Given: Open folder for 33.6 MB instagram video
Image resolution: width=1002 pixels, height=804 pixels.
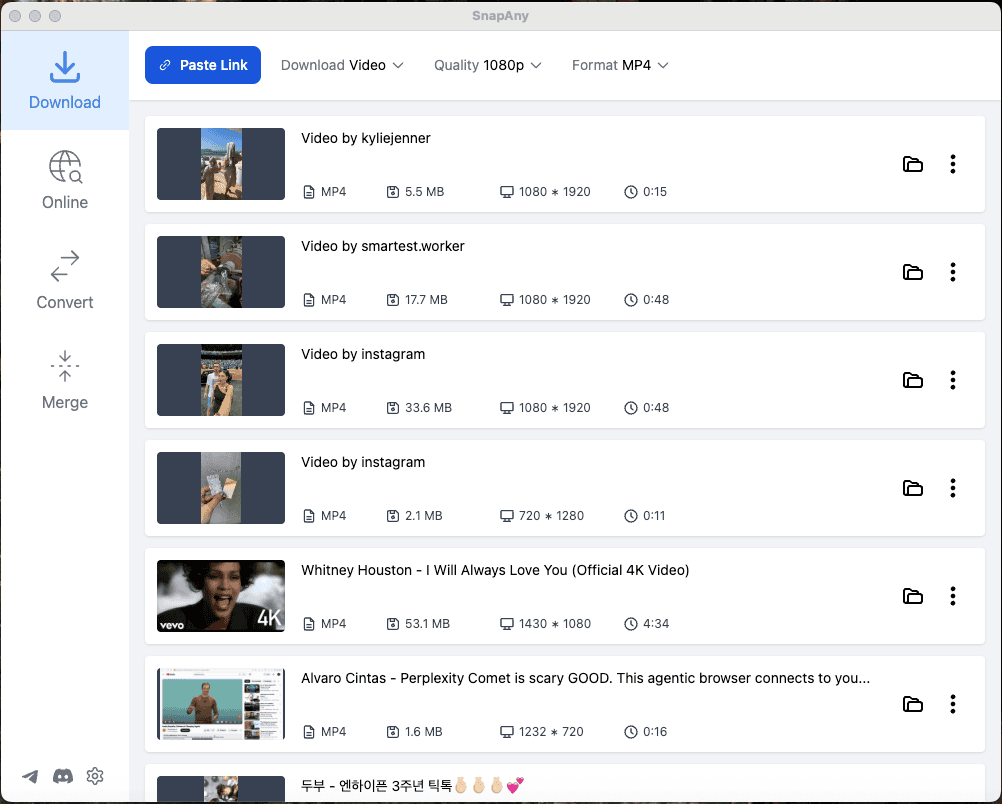Looking at the screenshot, I should 913,380.
